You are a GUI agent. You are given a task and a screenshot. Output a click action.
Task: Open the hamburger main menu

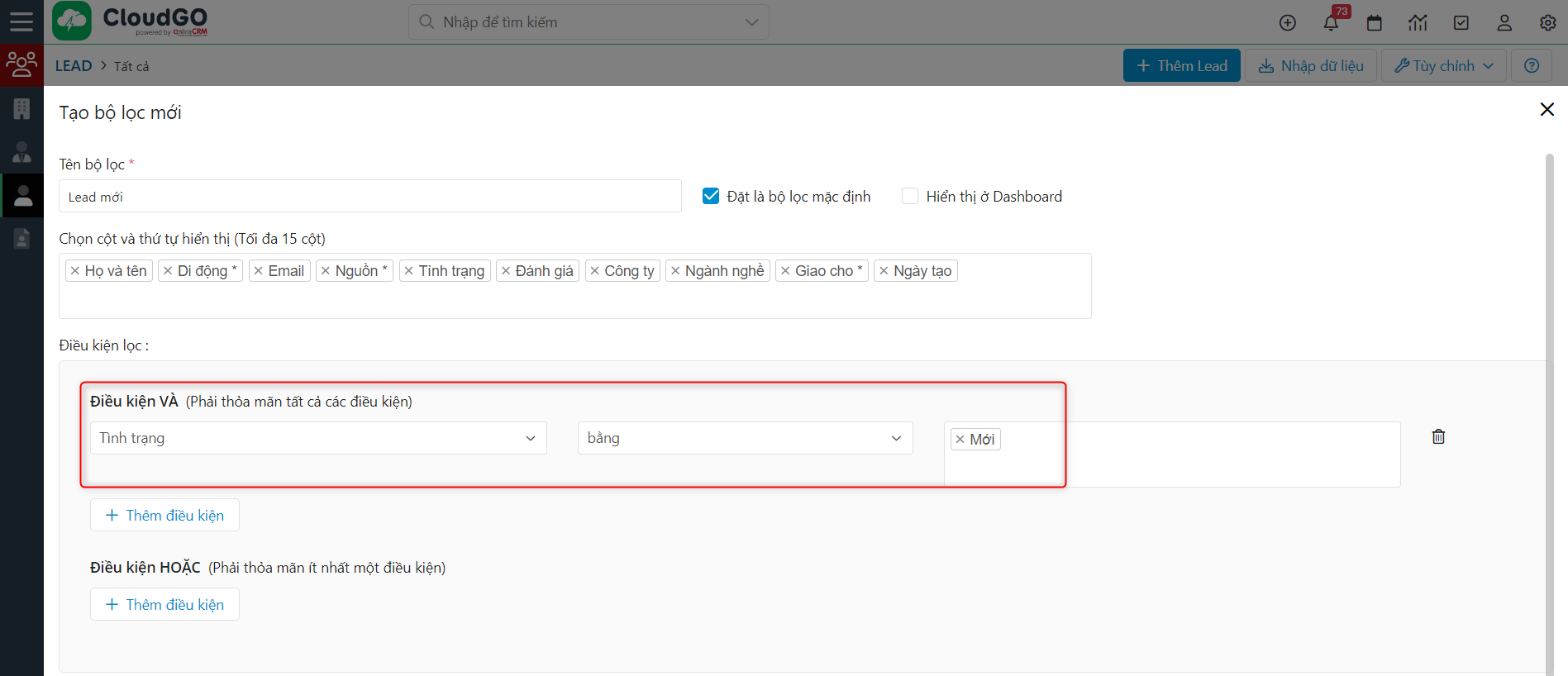[21, 21]
